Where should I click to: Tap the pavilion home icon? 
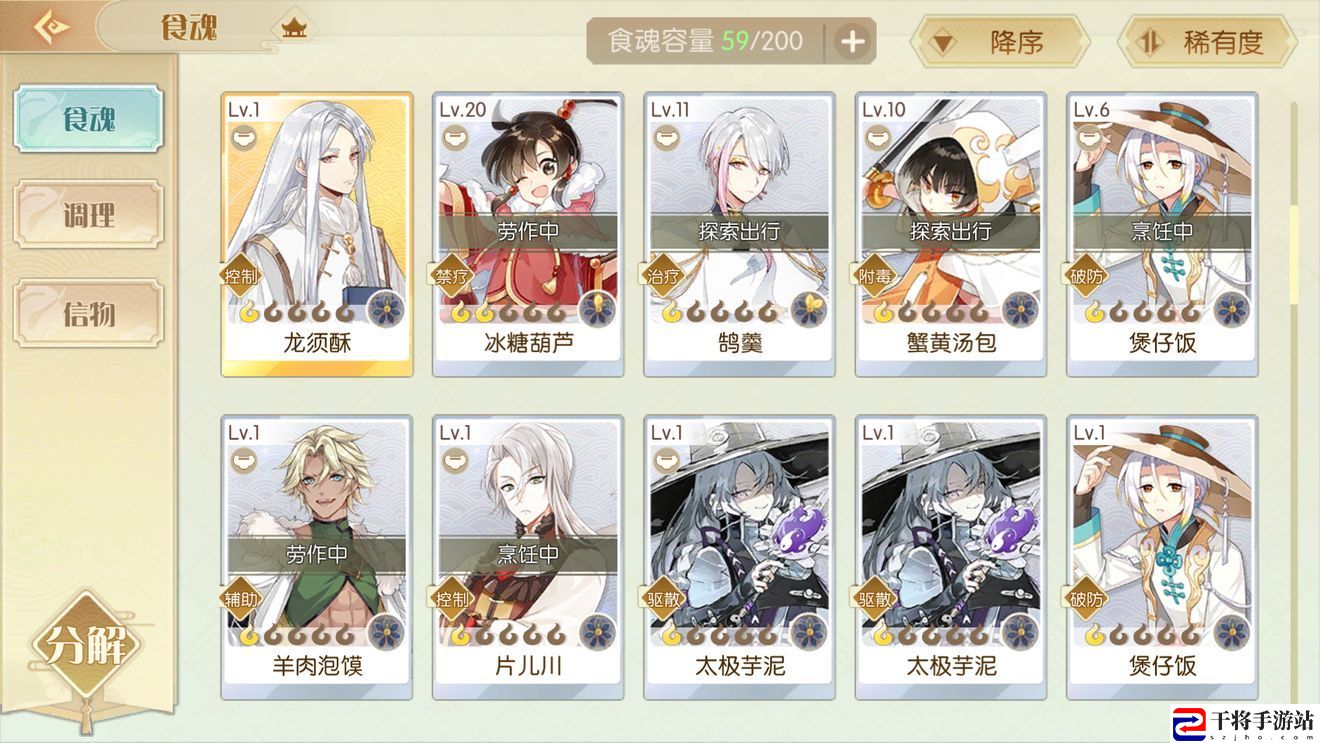click(293, 27)
